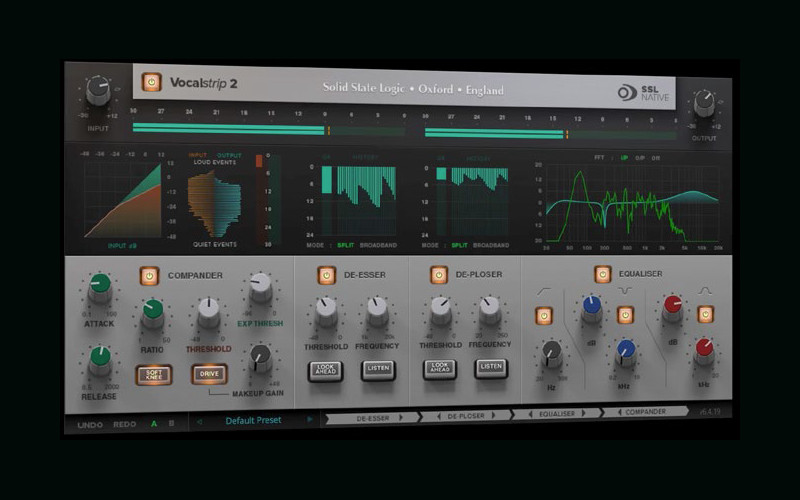Click the red kHz frequency knob

pyautogui.click(x=705, y=351)
